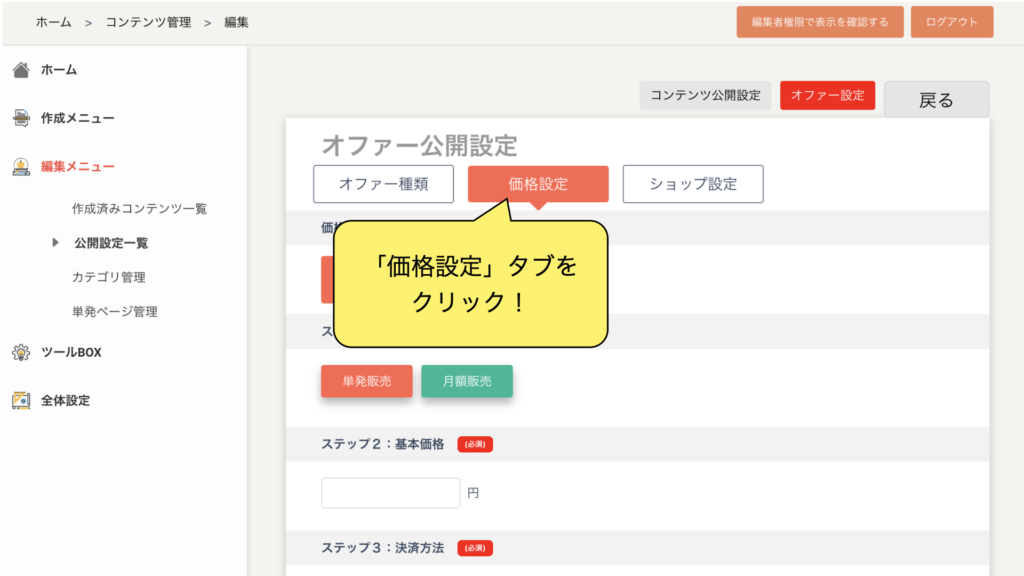Open 単発ページ管理 sidebar item
The width and height of the screenshot is (1024, 576).
[x=114, y=311]
